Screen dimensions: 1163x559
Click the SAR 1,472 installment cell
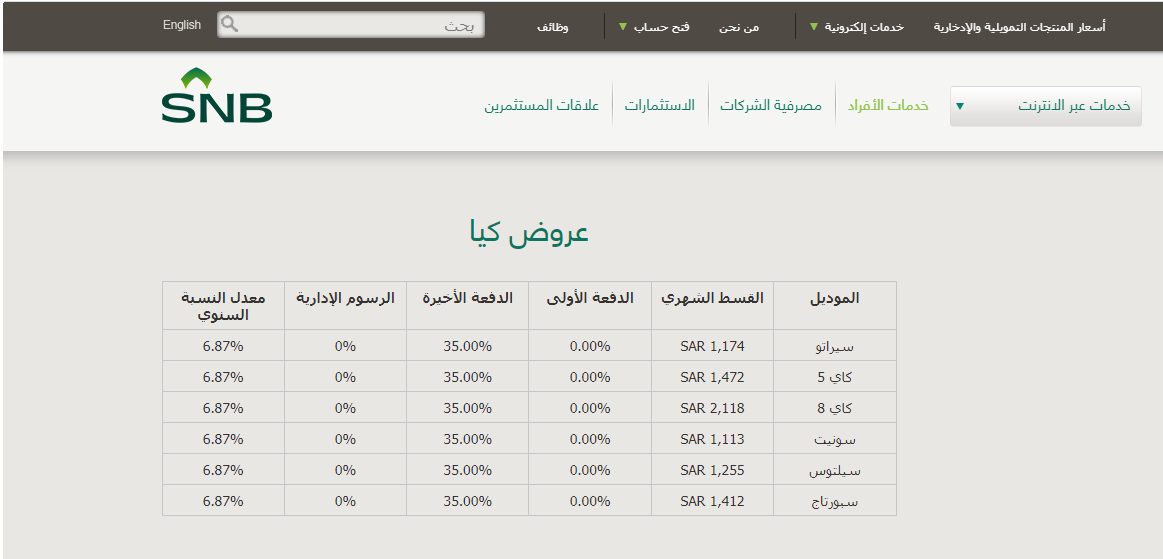click(x=712, y=377)
